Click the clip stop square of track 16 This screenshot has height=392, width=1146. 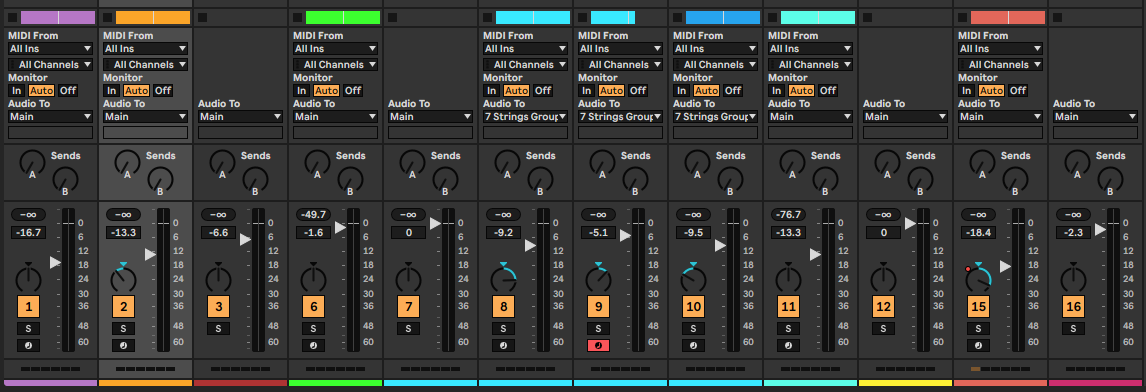pyautogui.click(x=1058, y=18)
